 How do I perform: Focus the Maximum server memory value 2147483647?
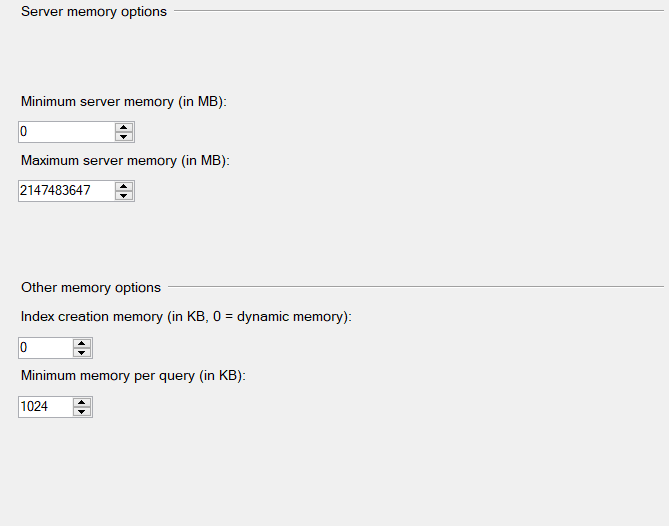coord(66,191)
